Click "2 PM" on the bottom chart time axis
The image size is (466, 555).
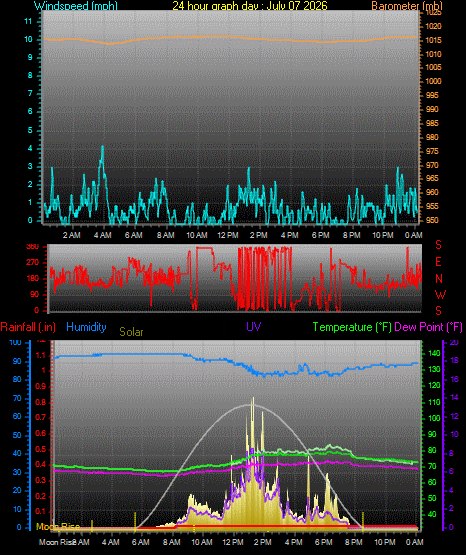(x=263, y=542)
